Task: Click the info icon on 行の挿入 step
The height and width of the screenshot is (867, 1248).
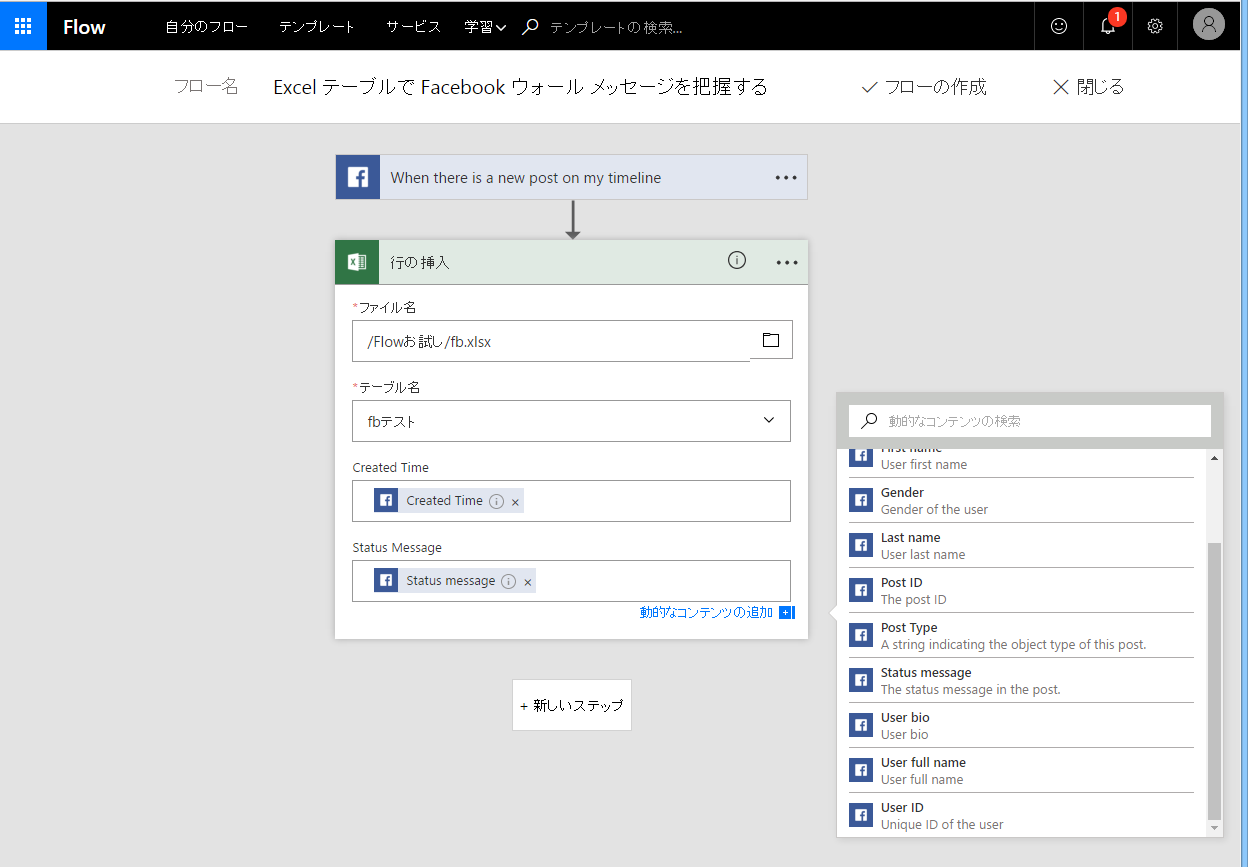Action: click(737, 260)
